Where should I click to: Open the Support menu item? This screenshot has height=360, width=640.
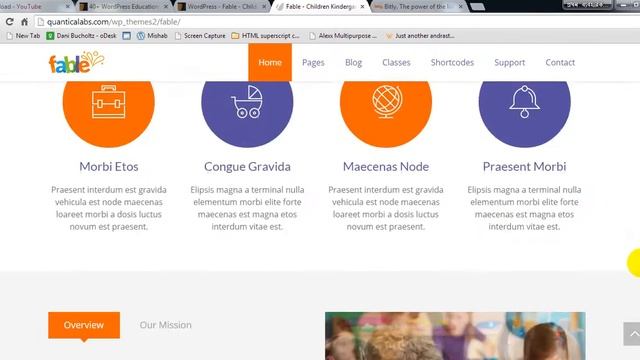coord(509,62)
